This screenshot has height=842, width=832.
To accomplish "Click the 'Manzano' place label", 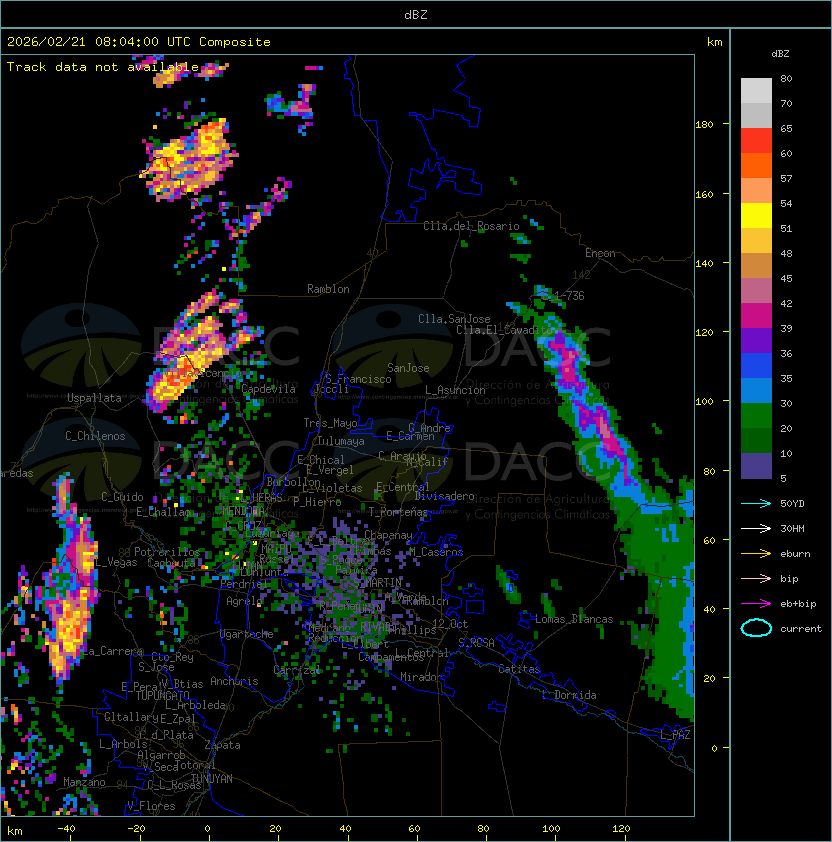I will [84, 782].
